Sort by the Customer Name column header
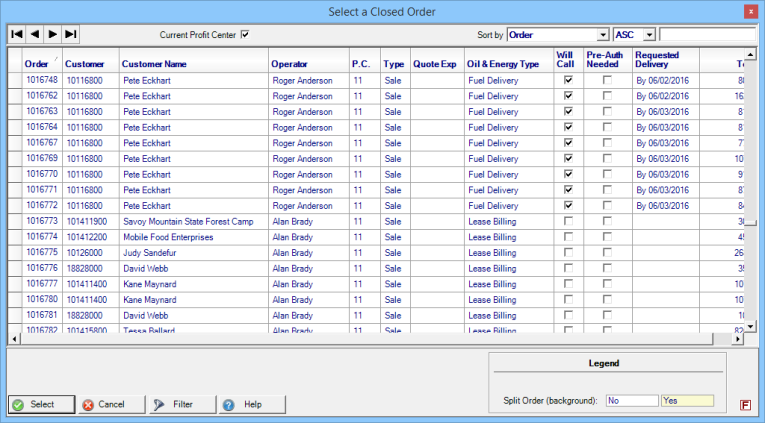765x423 pixels. coord(154,64)
